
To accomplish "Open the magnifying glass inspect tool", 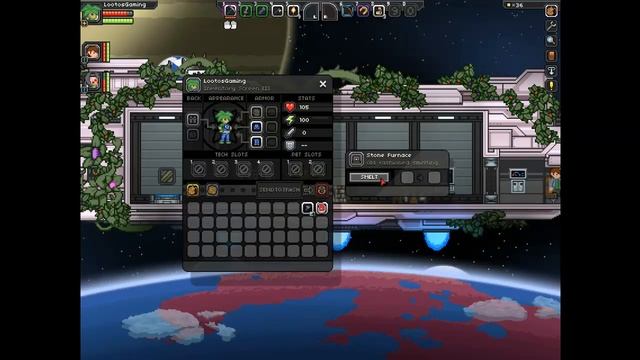I will (x=551, y=40).
